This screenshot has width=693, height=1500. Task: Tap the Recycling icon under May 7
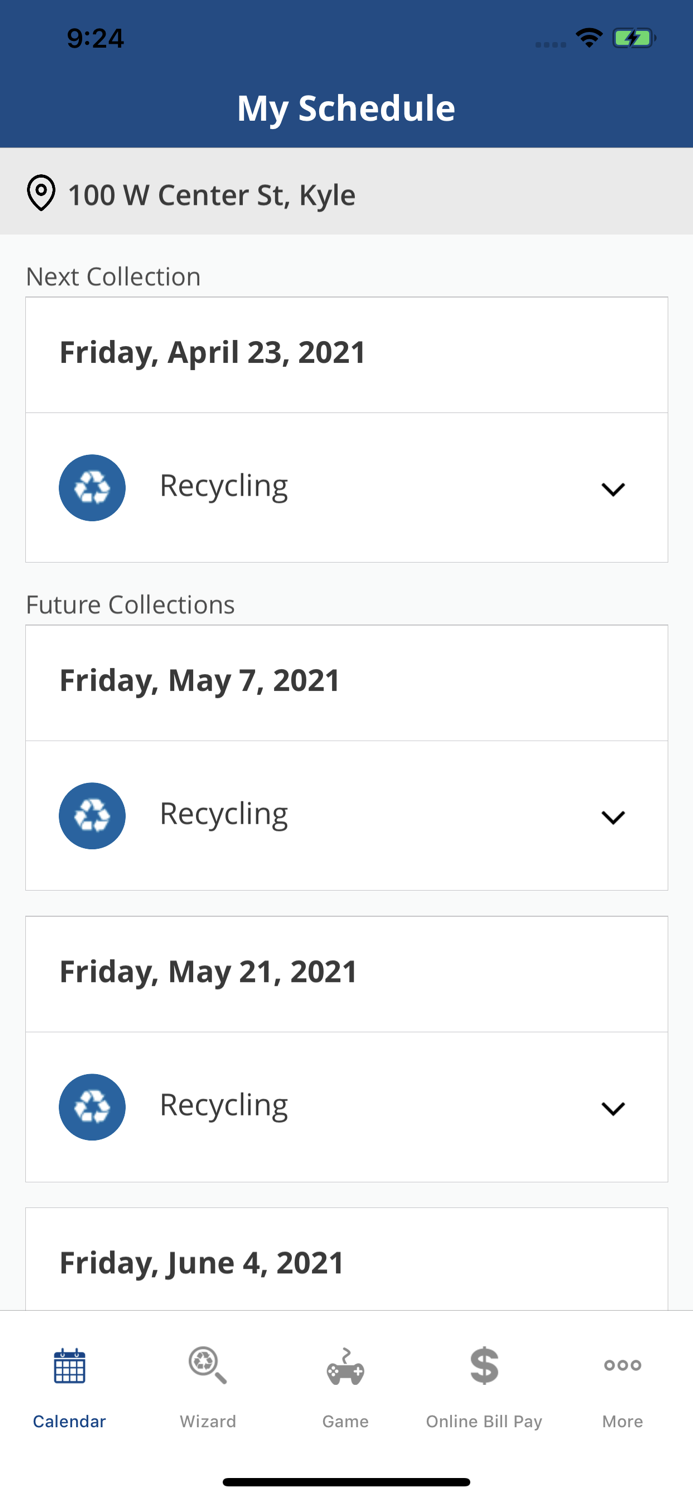(x=92, y=815)
